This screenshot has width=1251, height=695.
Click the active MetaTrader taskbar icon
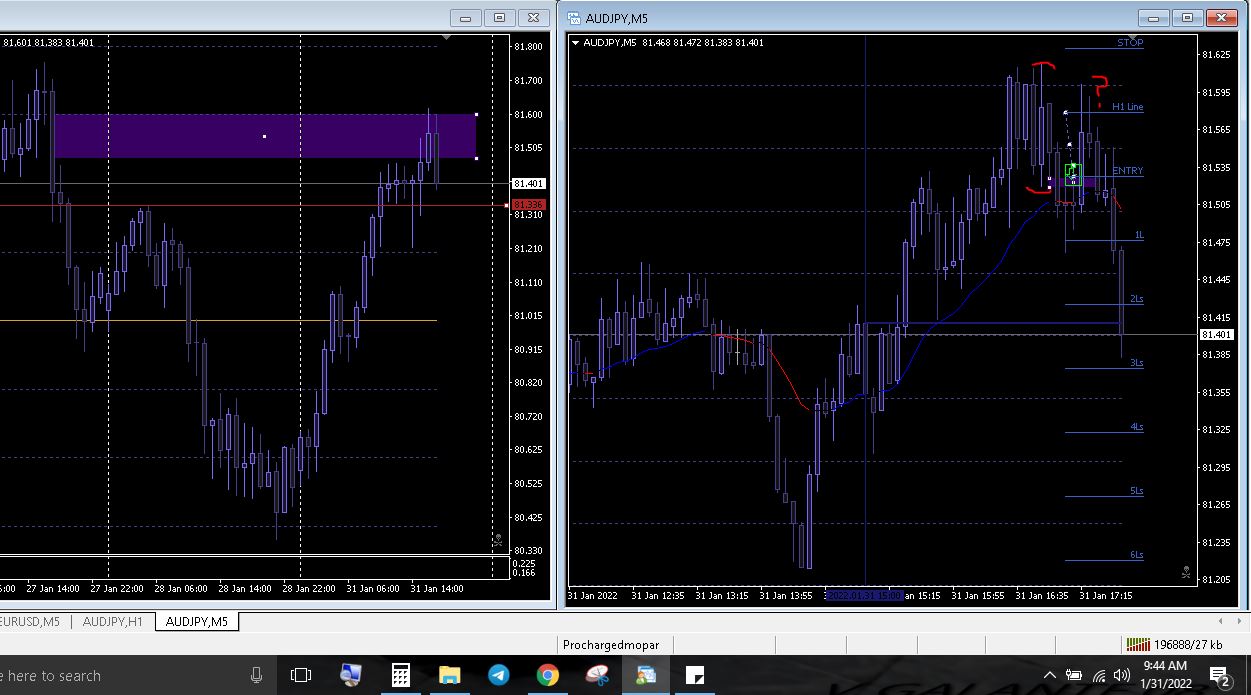tap(646, 676)
